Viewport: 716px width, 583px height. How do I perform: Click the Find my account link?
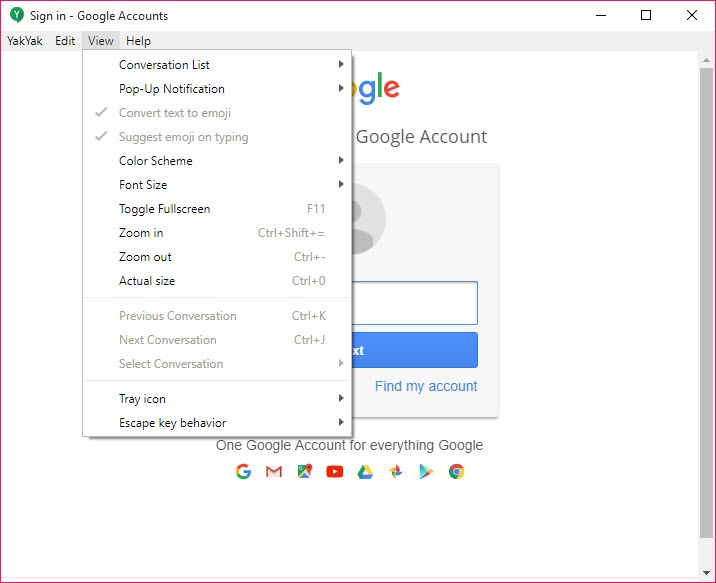point(426,386)
